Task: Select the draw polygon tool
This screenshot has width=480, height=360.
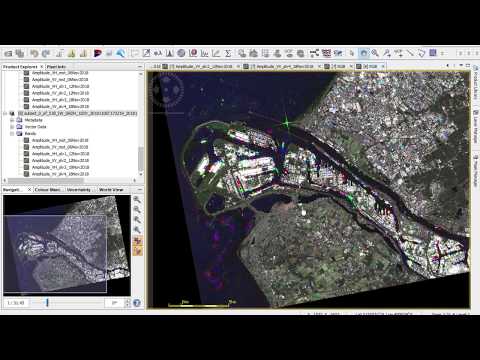Action: click(422, 53)
